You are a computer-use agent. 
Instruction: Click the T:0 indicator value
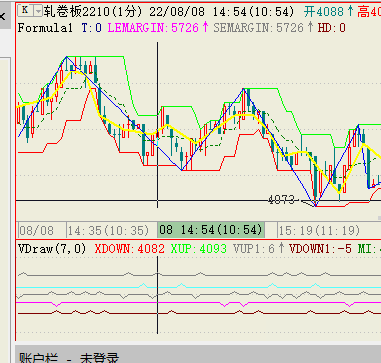coord(91,28)
